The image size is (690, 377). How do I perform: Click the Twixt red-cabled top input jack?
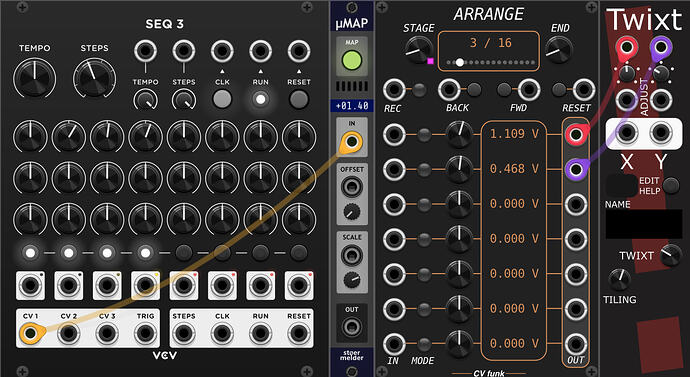(627, 48)
